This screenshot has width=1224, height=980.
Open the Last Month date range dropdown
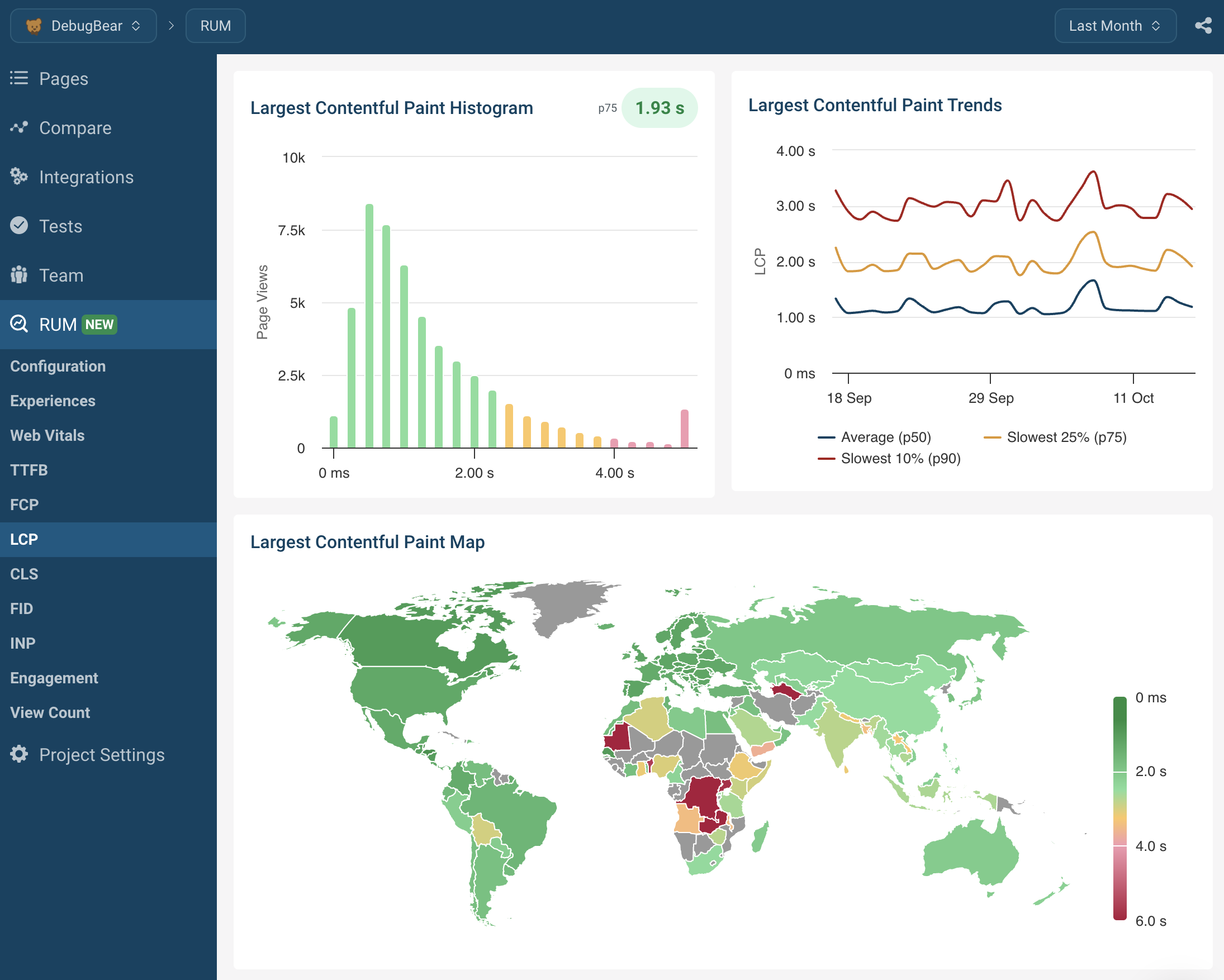pyautogui.click(x=1114, y=26)
